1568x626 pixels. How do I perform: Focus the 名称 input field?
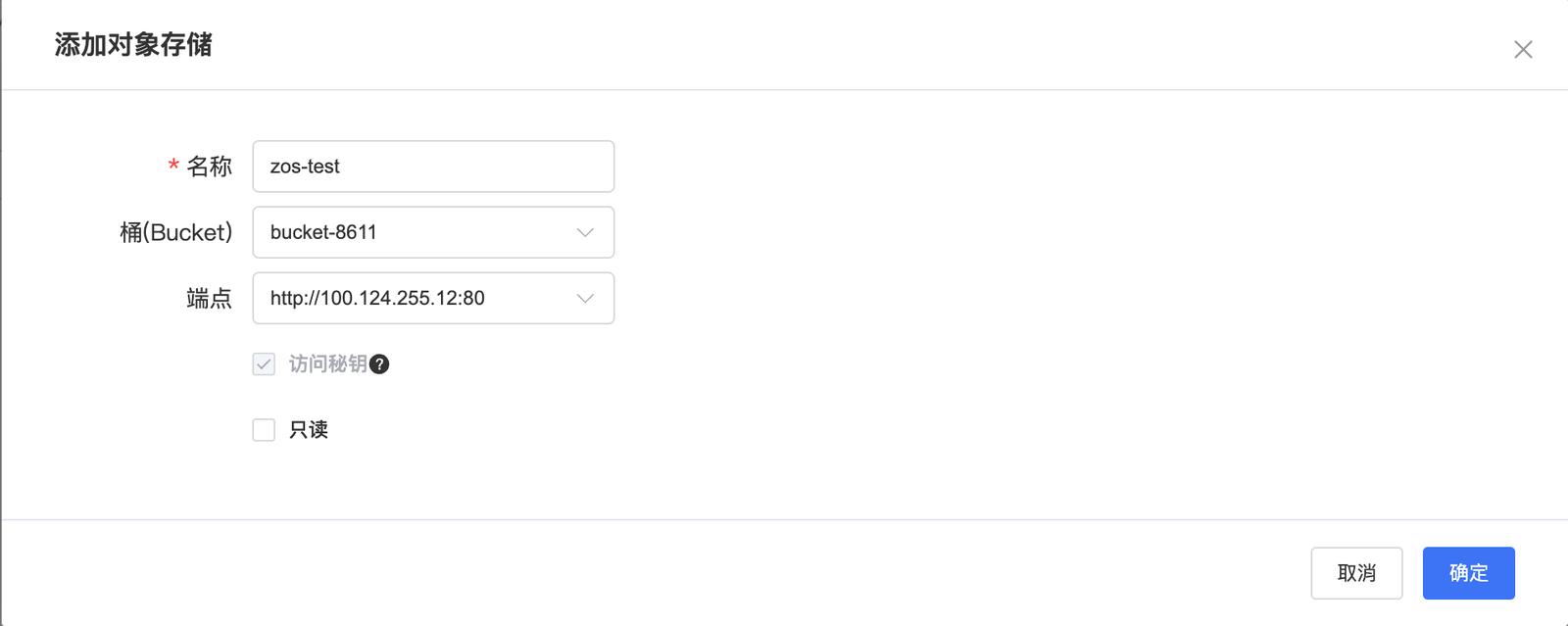point(433,167)
